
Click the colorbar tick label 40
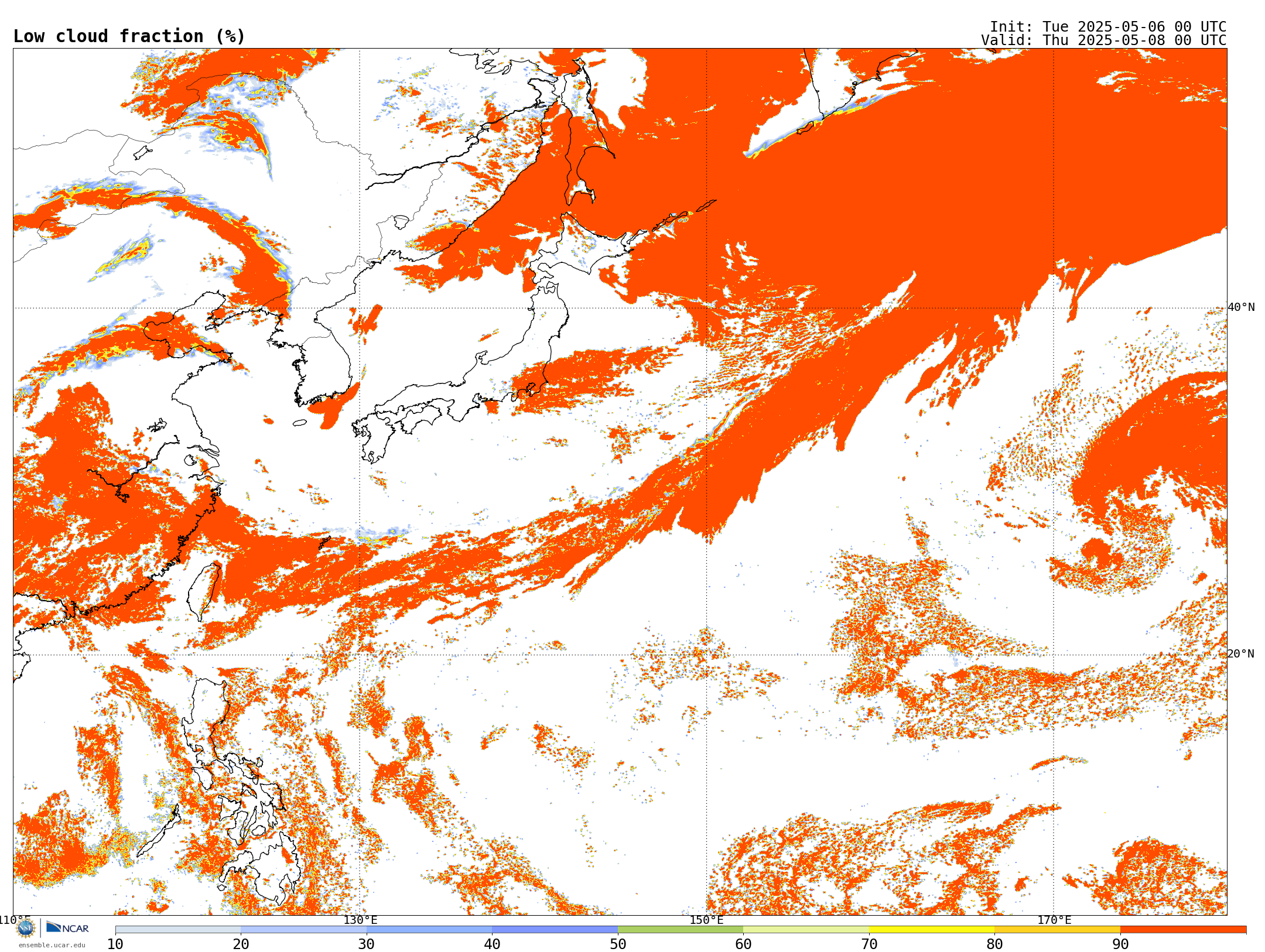[x=492, y=944]
